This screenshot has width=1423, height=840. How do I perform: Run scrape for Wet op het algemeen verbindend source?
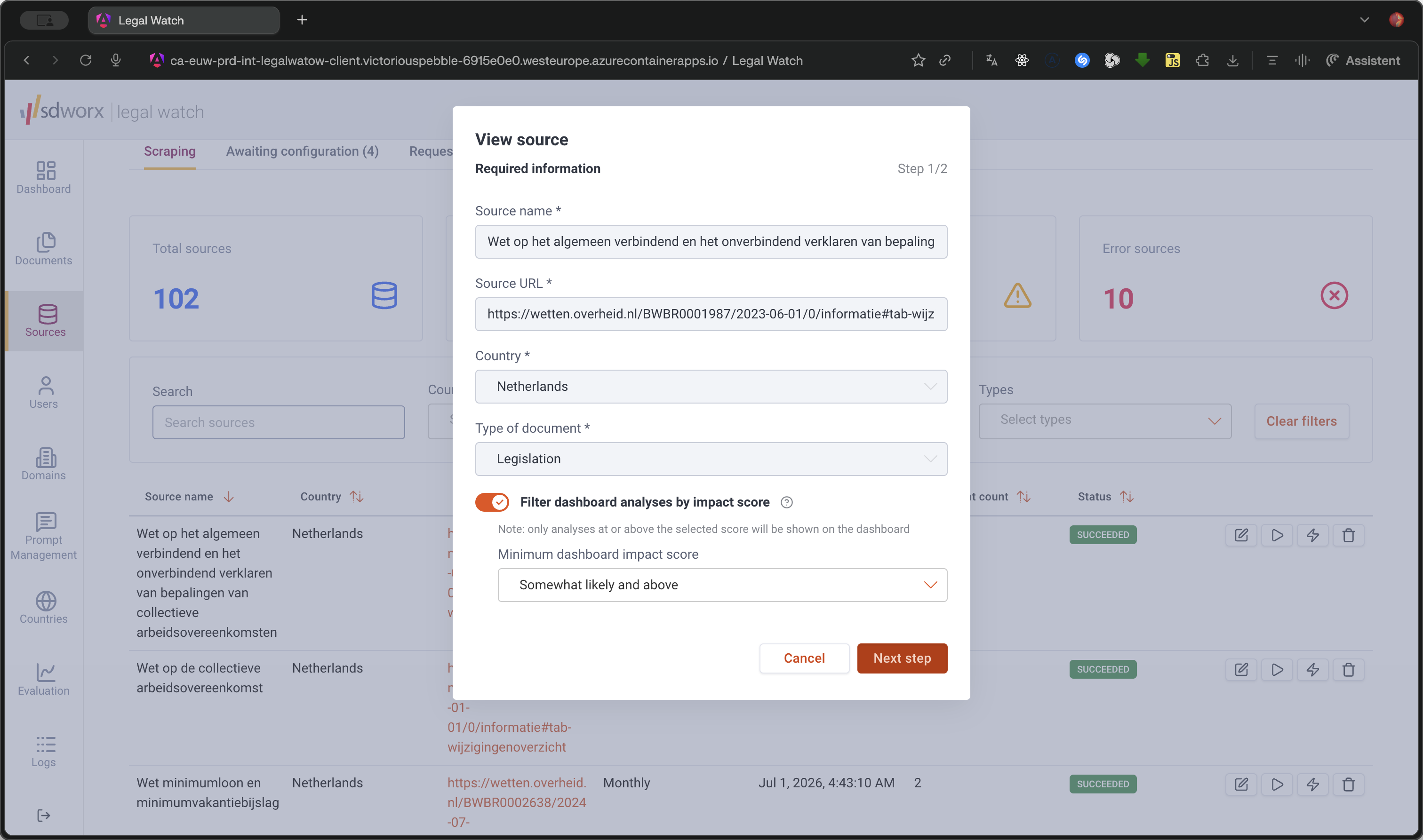coord(1277,535)
